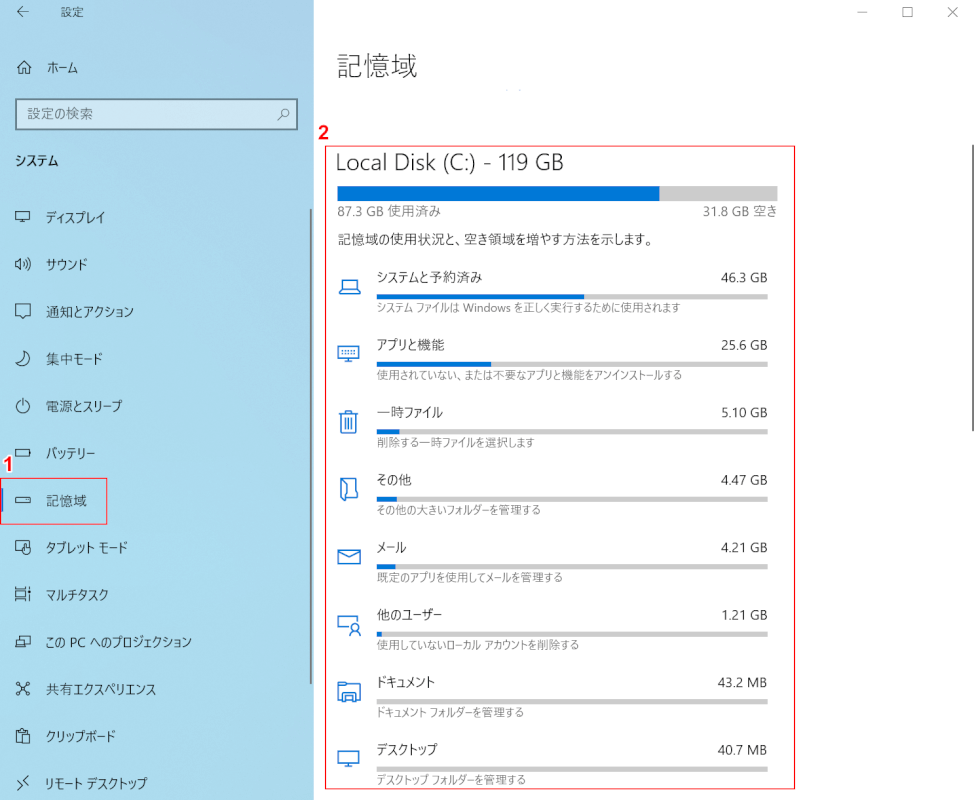Image resolution: width=974 pixels, height=800 pixels.
Task: Click the trash can icon for temporary files
Action: click(x=349, y=422)
